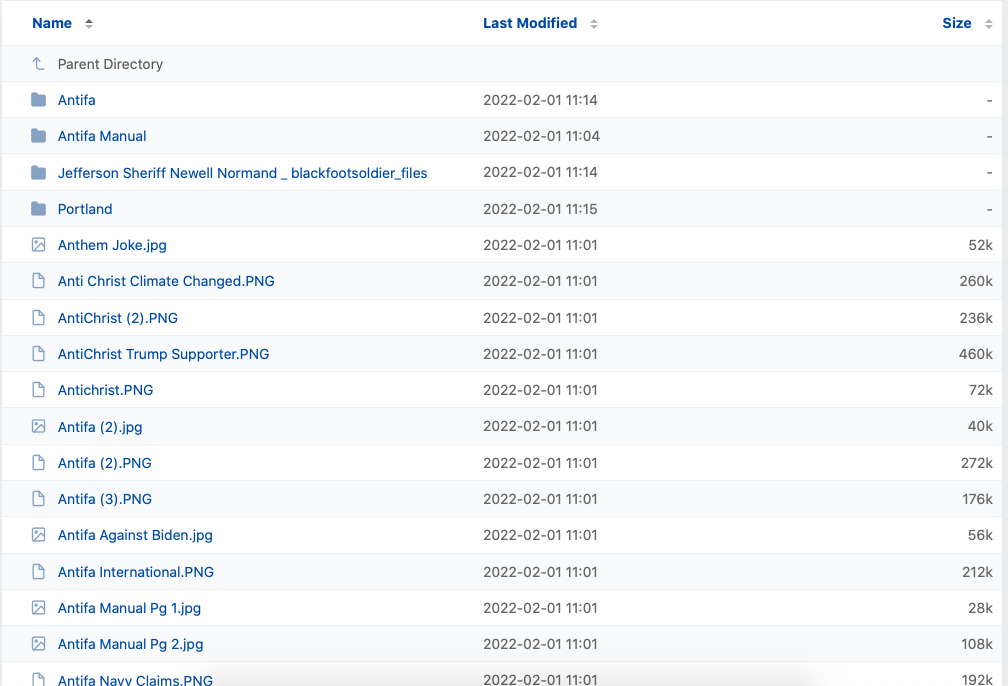Click the 272k size of Antifa (2).PNG
Viewport: 1008px width, 686px height.
pyautogui.click(x=976, y=463)
